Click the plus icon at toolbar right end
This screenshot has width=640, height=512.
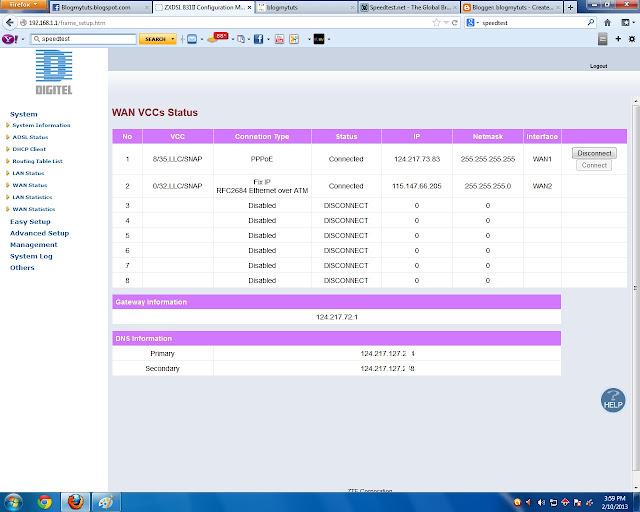click(618, 39)
